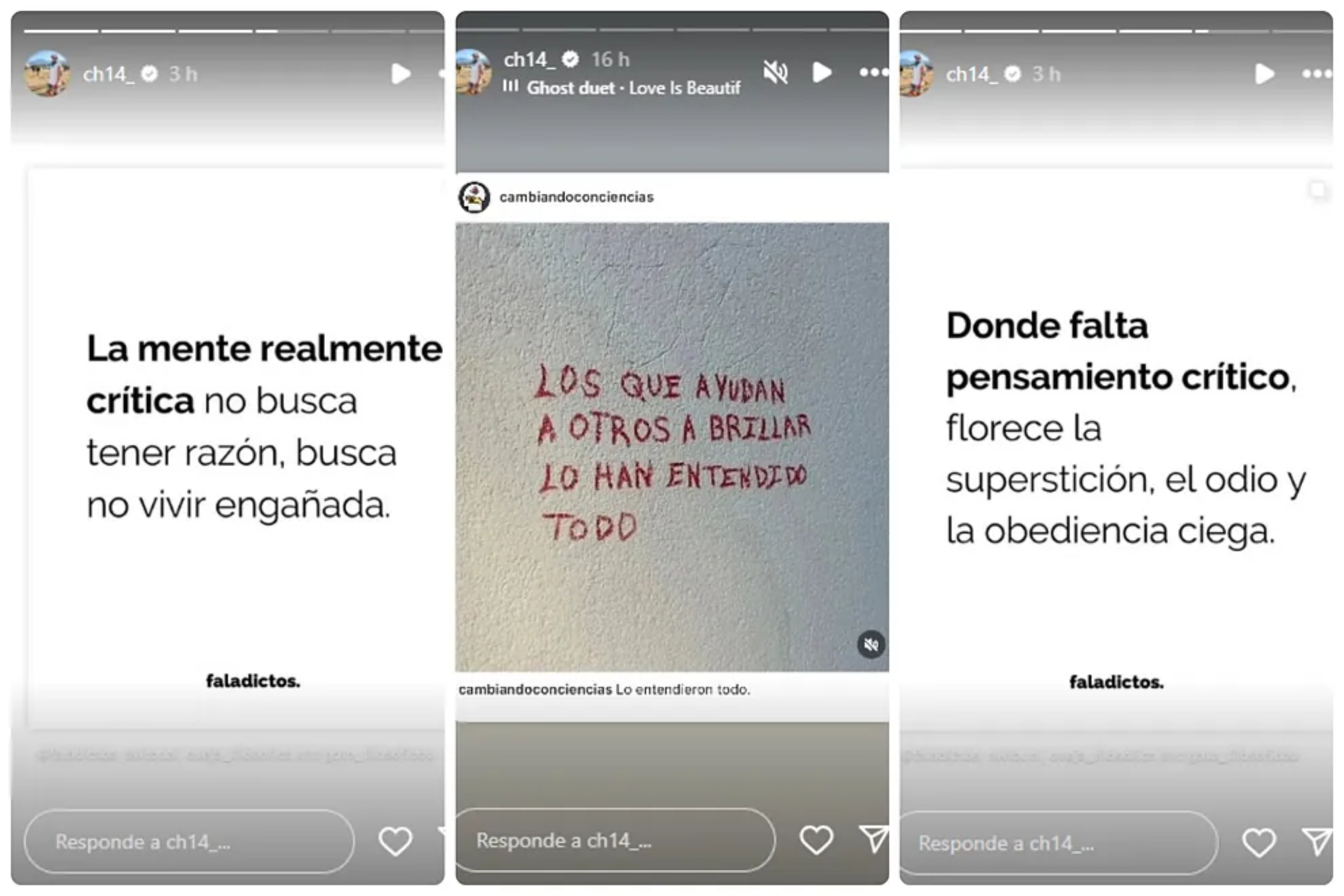Click the Responde a ch14_ field in left story
Image resolution: width=1344 pixels, height=896 pixels.
(189, 842)
